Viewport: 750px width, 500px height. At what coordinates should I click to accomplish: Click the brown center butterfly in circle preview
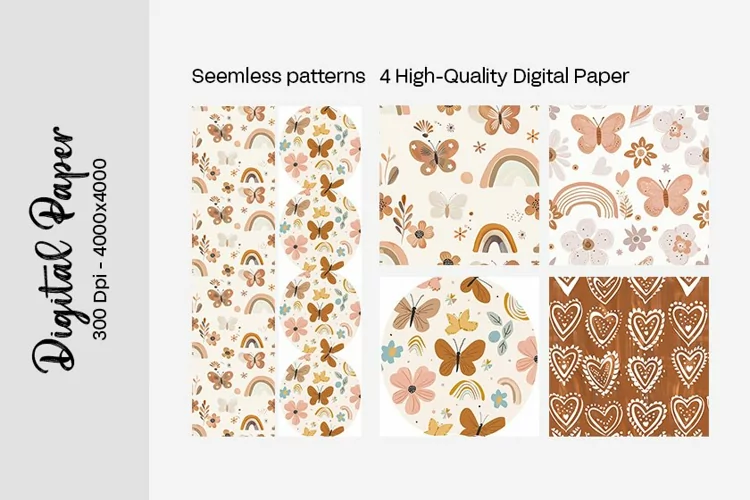pyautogui.click(x=459, y=356)
